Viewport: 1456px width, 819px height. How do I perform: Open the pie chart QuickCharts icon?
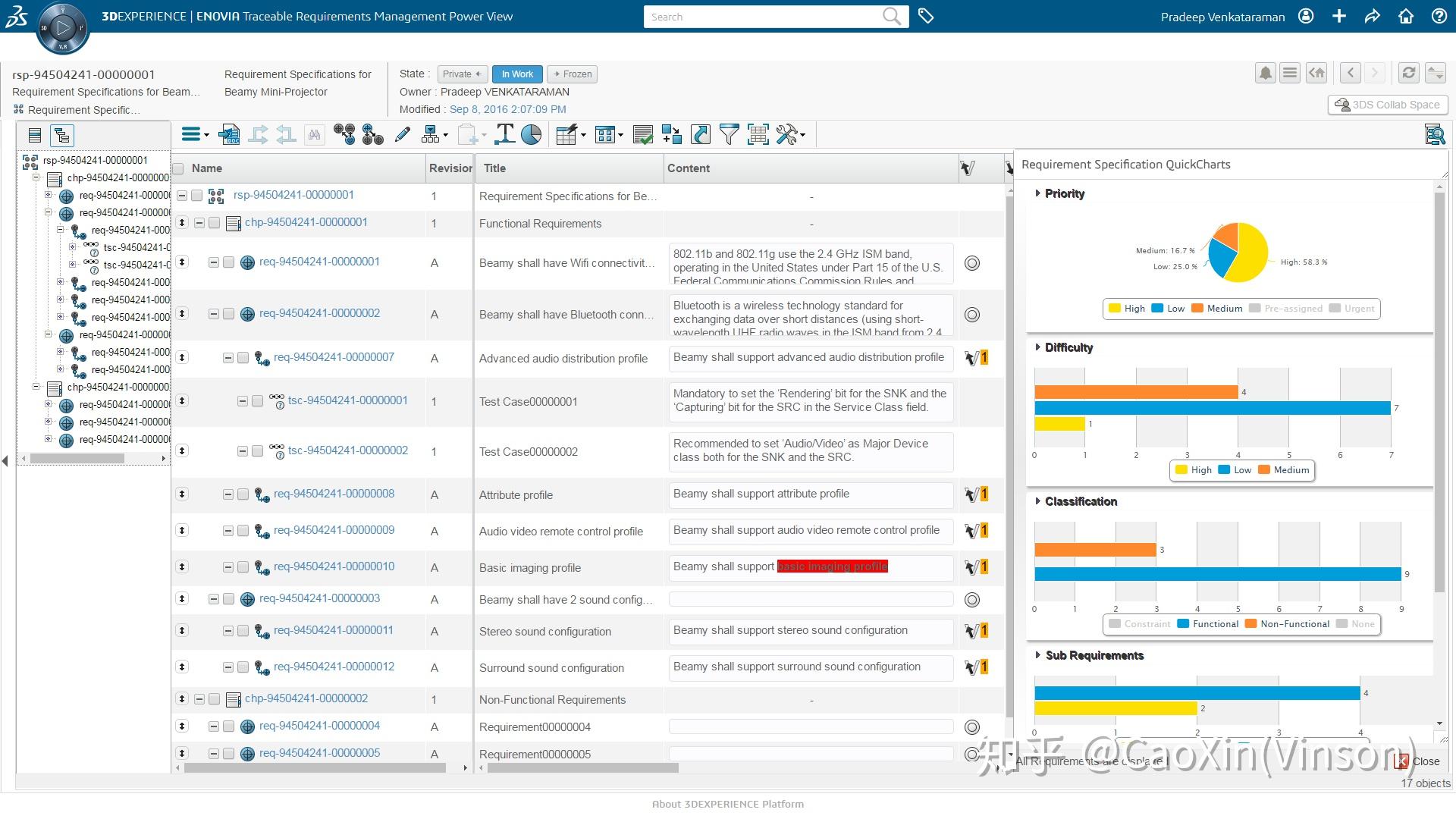(x=532, y=135)
